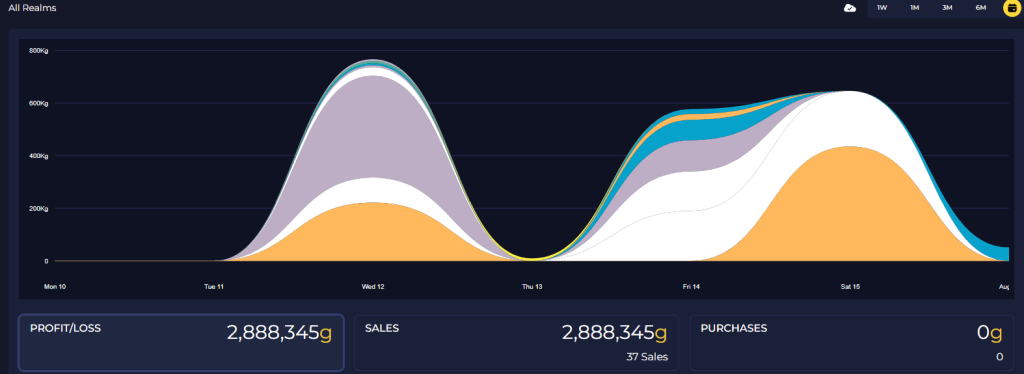Choose the 3M time range

point(947,8)
